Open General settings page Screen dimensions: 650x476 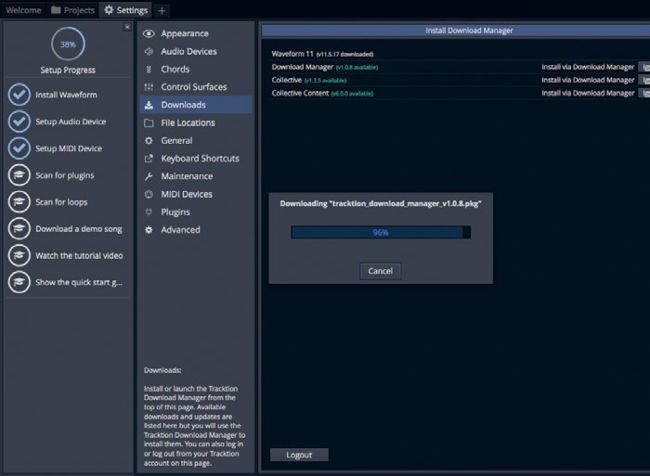point(196,141)
